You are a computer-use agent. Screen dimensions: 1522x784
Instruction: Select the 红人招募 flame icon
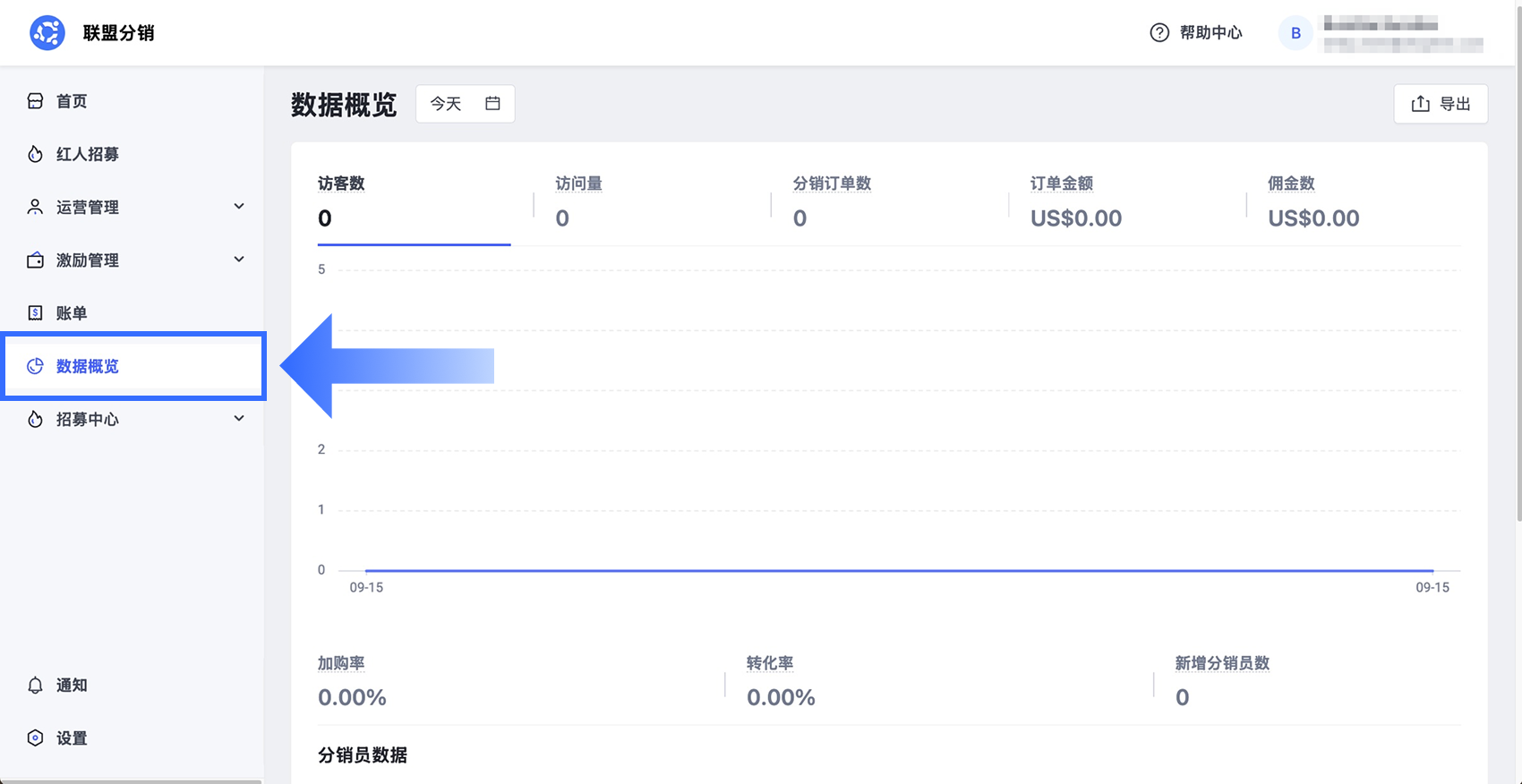pyautogui.click(x=35, y=154)
